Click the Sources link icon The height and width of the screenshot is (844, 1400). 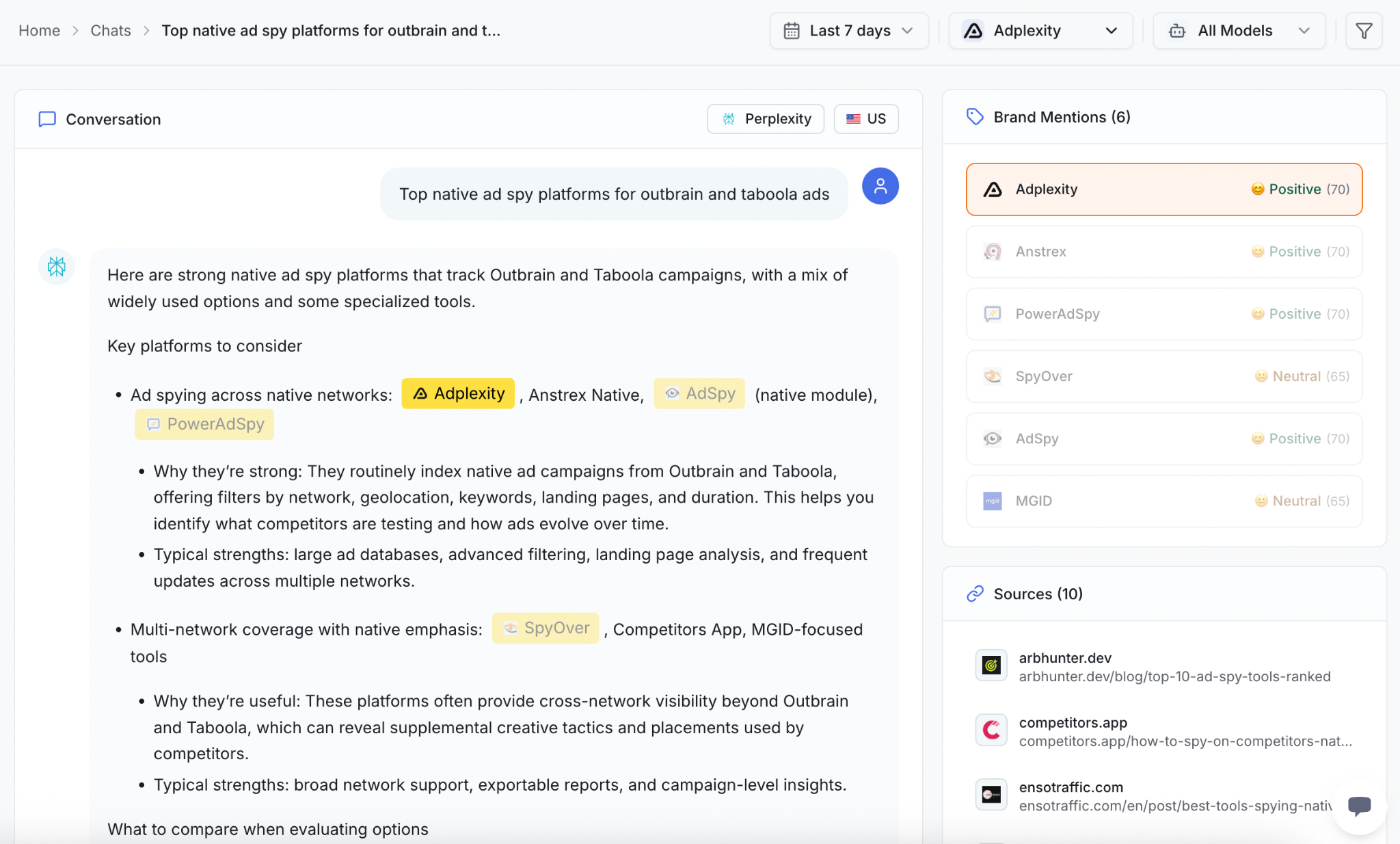click(975, 594)
